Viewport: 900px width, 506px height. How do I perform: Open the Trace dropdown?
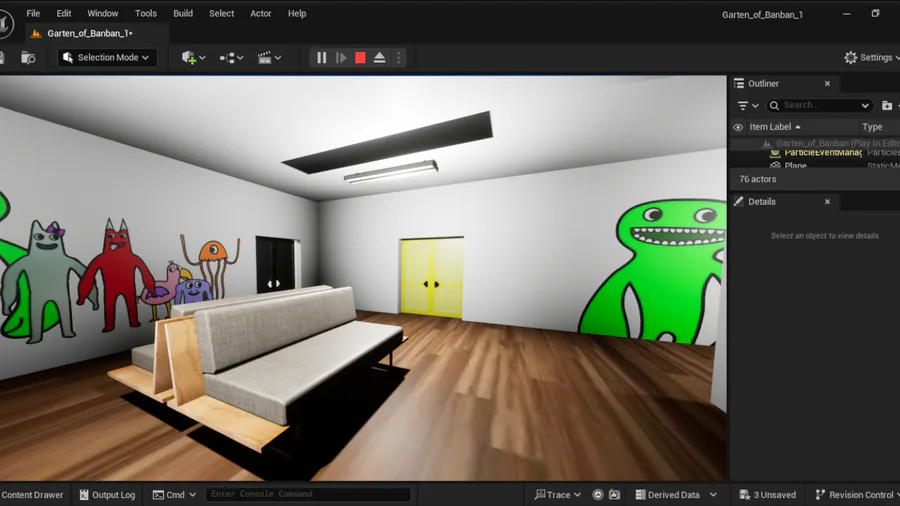(x=557, y=495)
